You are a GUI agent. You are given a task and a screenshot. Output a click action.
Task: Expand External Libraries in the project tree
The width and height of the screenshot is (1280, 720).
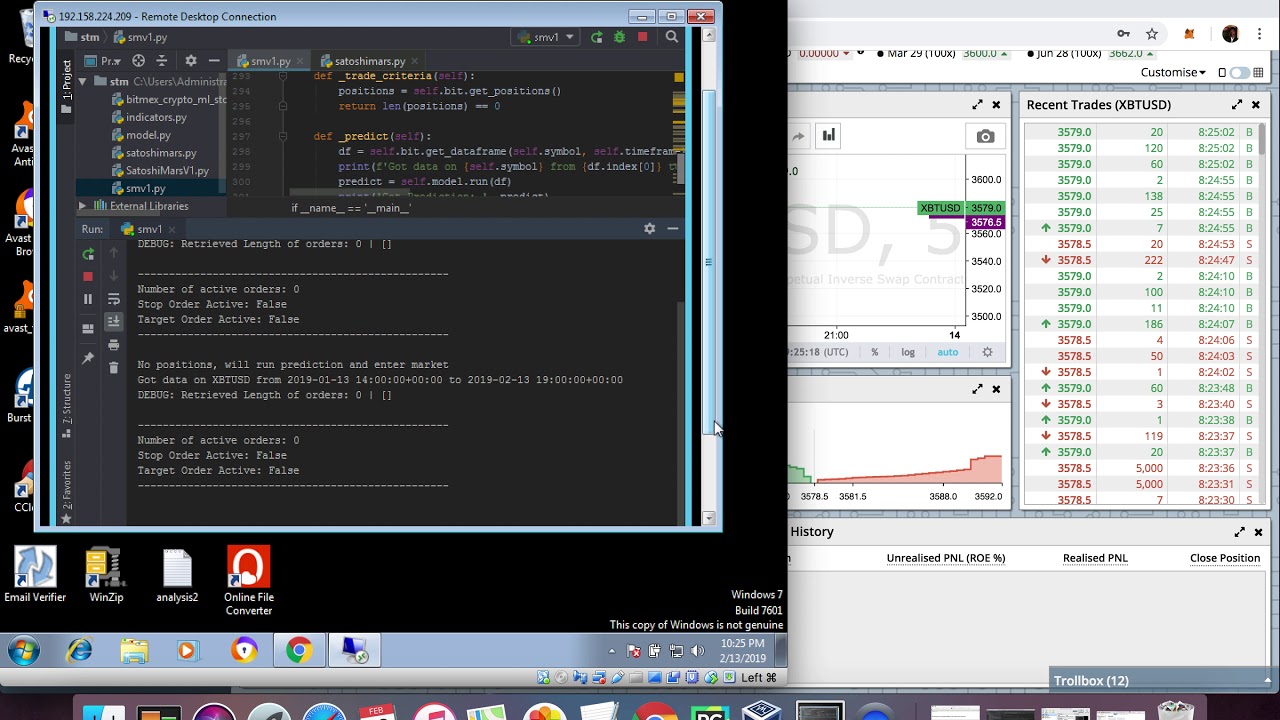coord(82,206)
